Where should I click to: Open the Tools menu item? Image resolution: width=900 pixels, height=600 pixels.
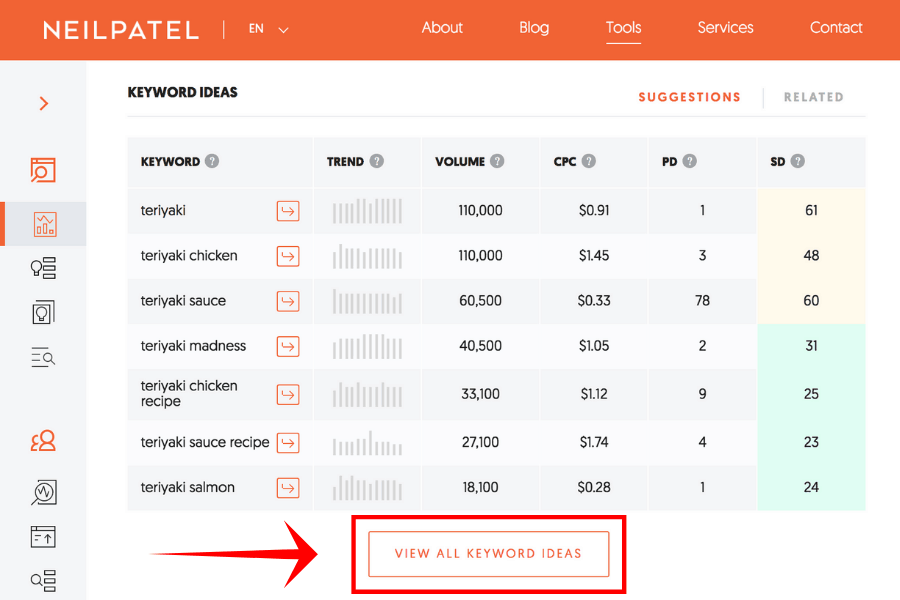click(623, 28)
